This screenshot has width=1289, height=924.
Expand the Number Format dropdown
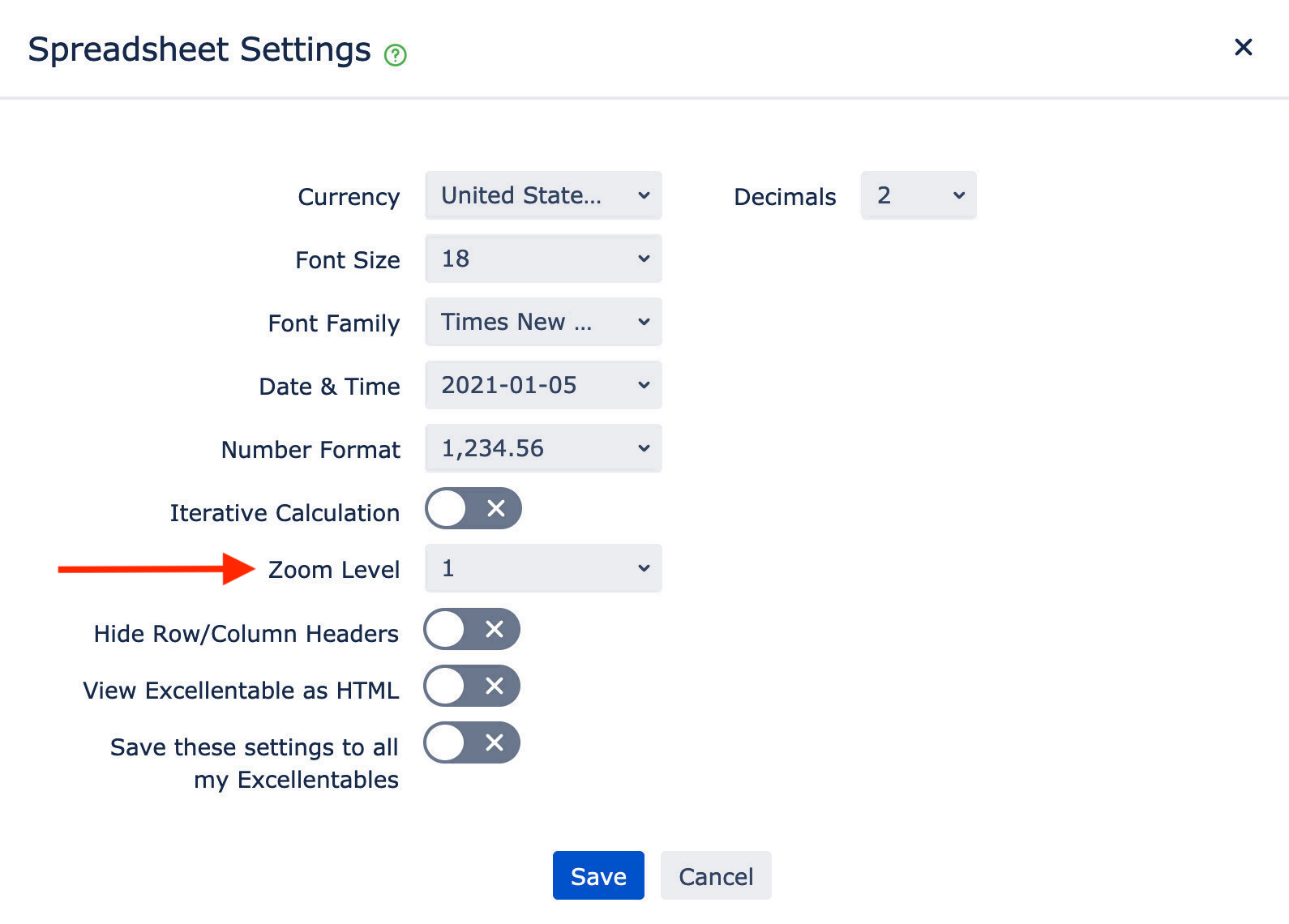(543, 448)
